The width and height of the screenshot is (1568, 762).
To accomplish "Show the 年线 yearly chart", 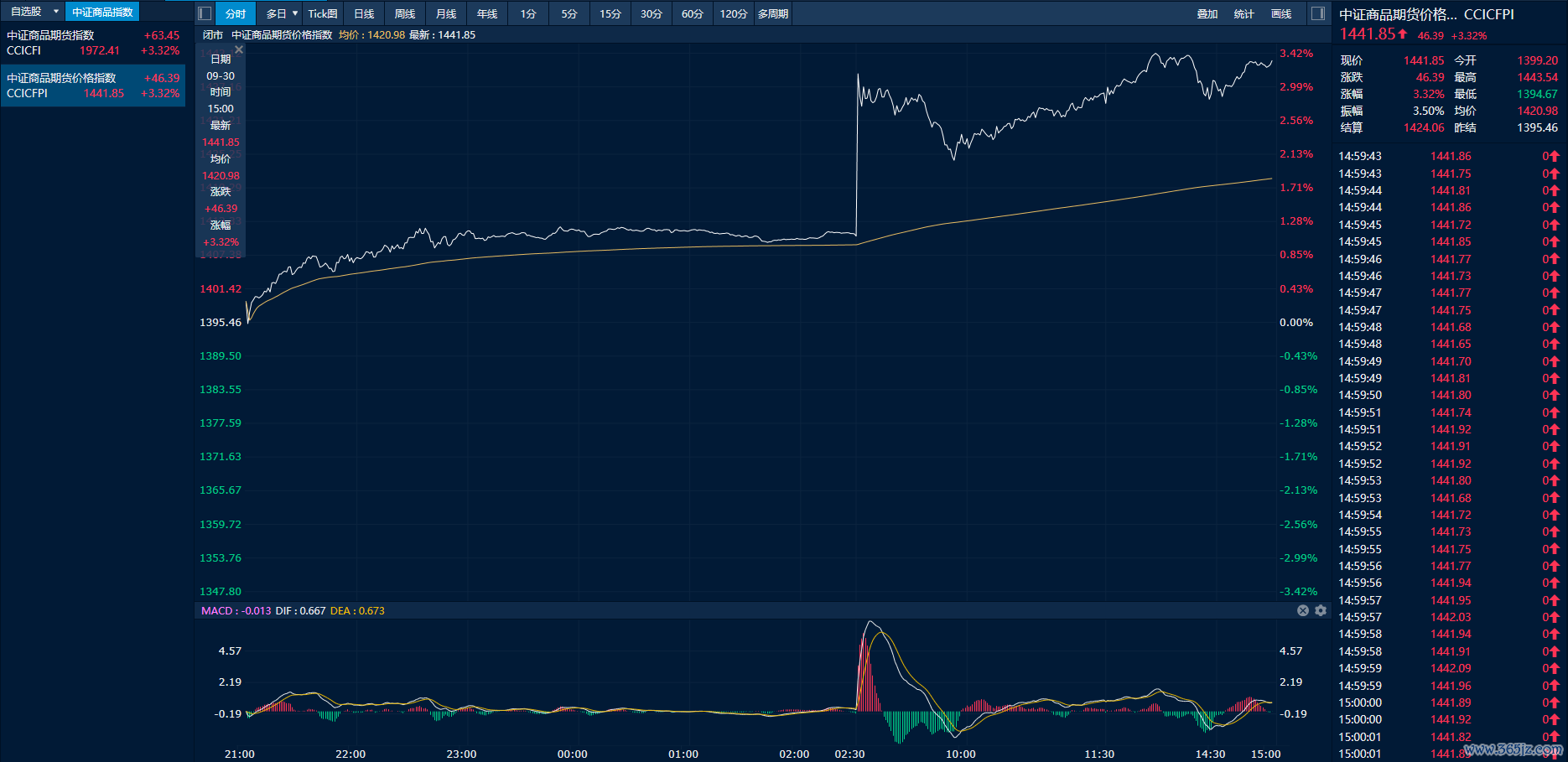I will pyautogui.click(x=487, y=13).
